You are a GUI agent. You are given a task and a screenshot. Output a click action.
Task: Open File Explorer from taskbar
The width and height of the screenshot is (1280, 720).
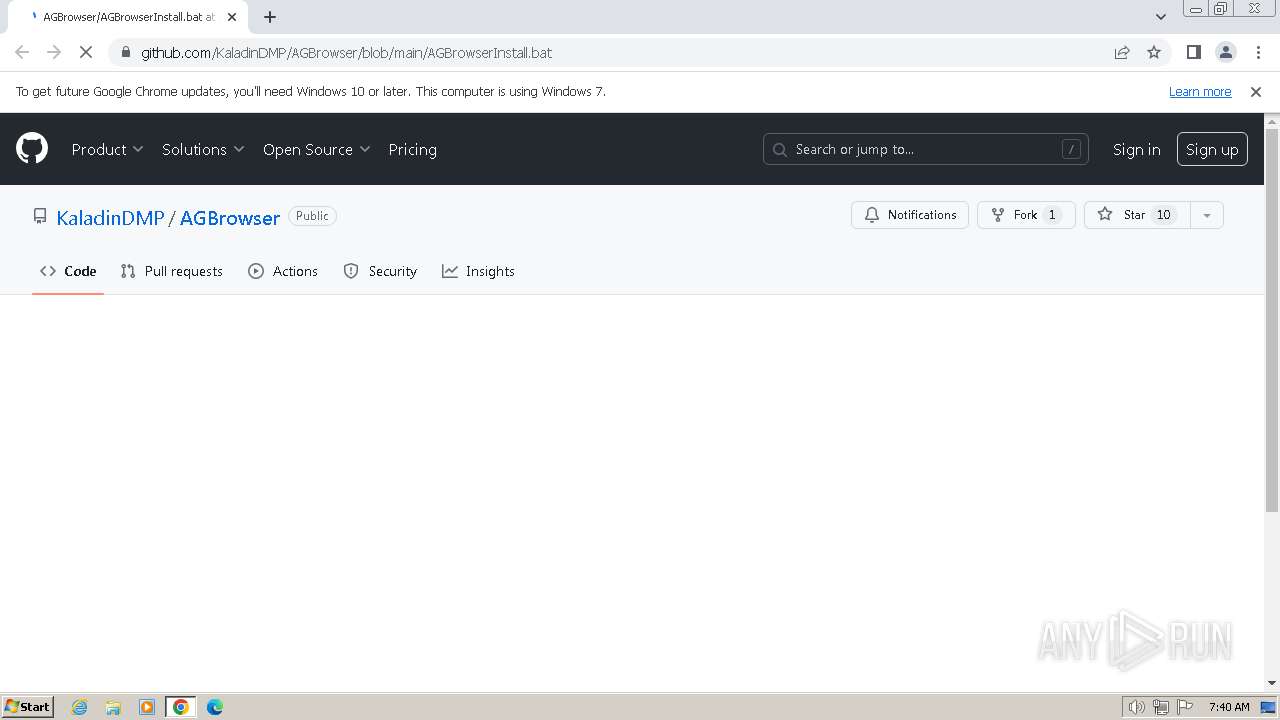(113, 706)
